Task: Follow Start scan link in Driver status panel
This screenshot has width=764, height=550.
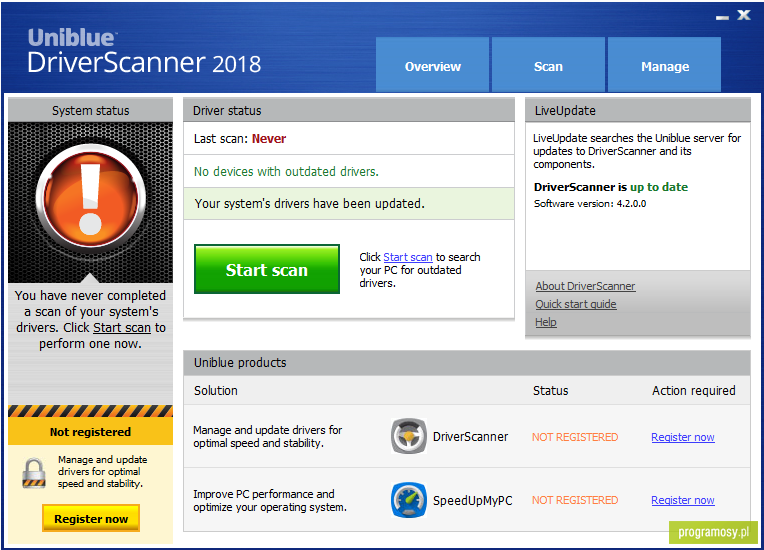Action: 408,257
